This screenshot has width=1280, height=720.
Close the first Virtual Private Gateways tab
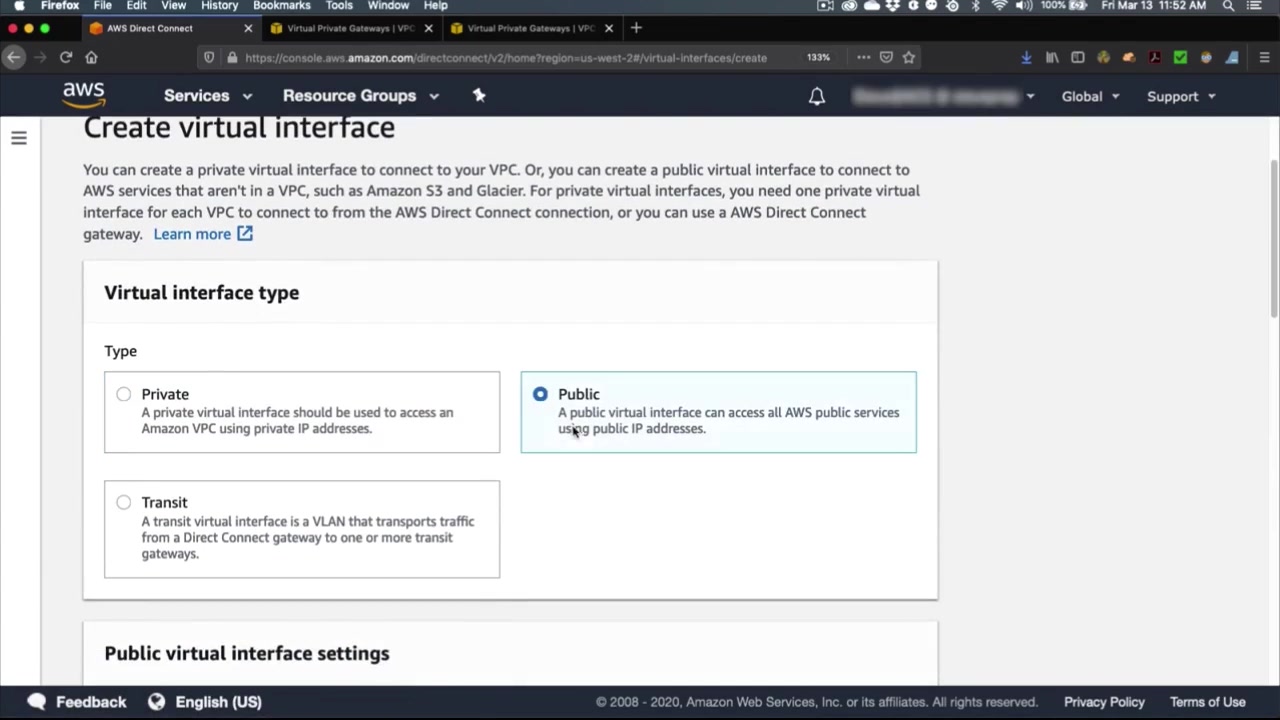coord(428,28)
